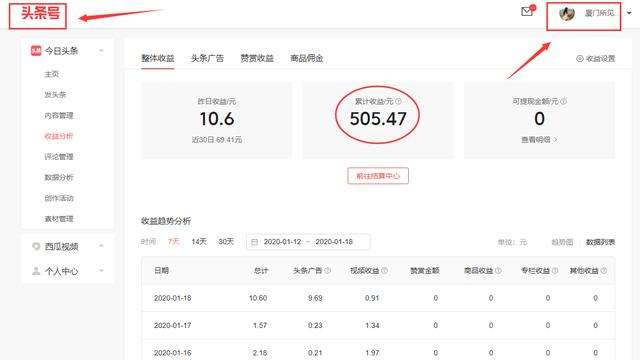
Task: Click end date 2020-01-18 field
Action: 334,242
